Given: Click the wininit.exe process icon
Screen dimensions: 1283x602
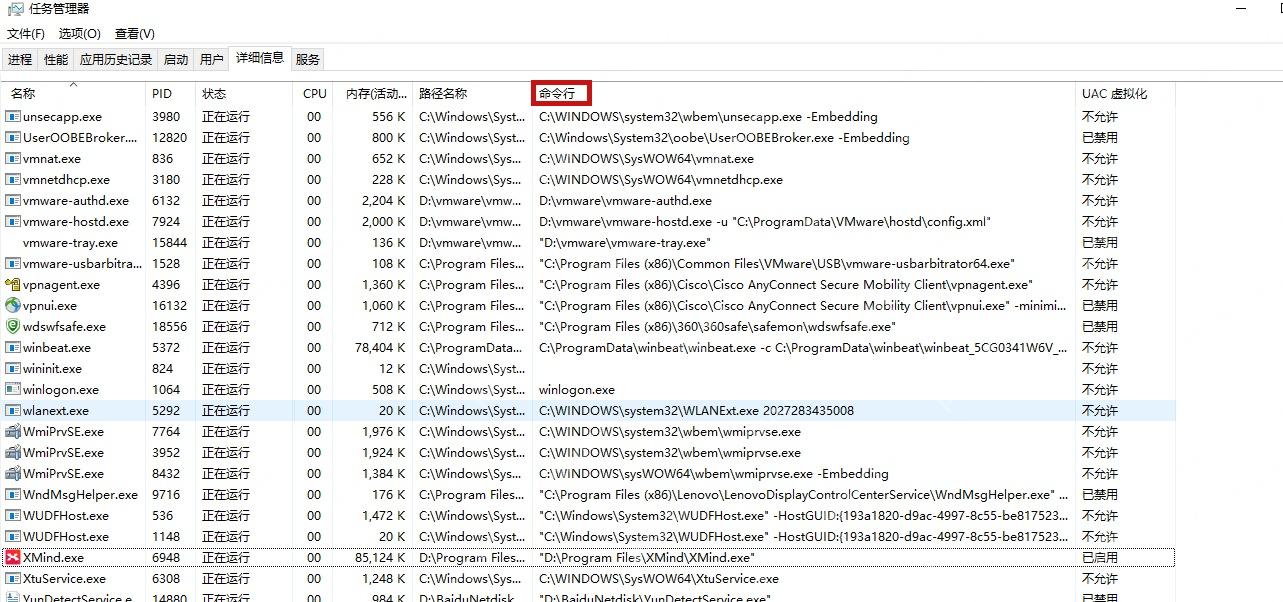Looking at the screenshot, I should 13,369.
